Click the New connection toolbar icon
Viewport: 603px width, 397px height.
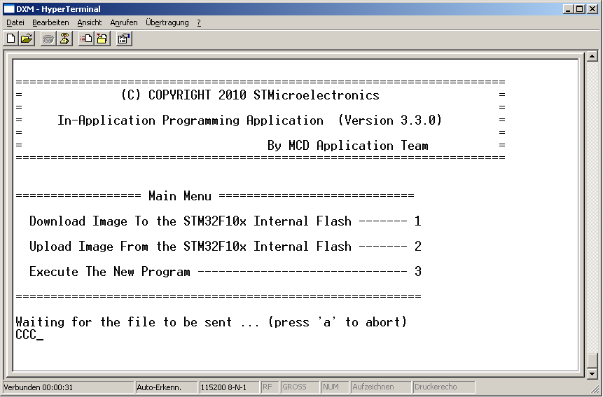[x=11, y=38]
